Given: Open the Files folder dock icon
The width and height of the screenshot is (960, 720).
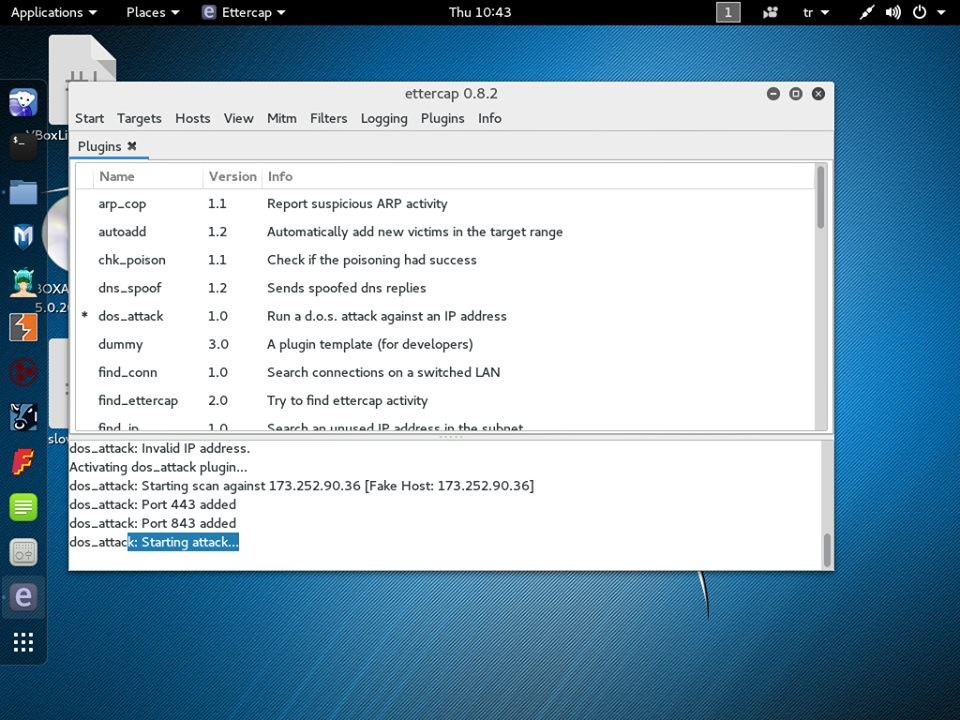Looking at the screenshot, I should [x=23, y=192].
